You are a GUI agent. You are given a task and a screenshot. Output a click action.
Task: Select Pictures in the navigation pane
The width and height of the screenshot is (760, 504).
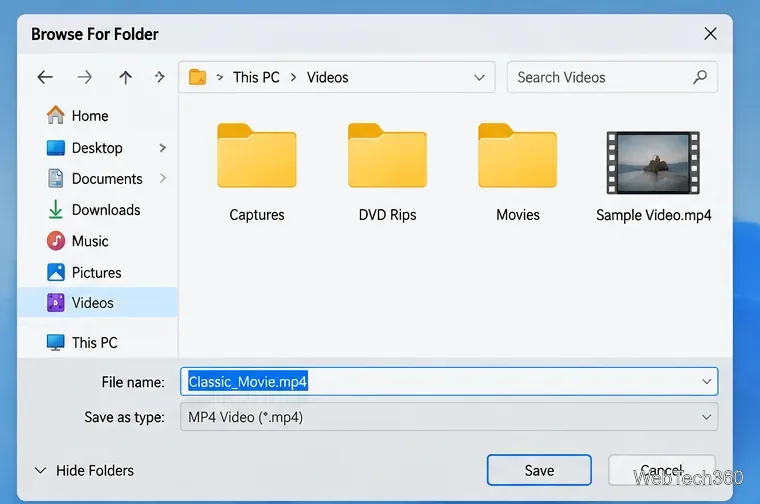tap(97, 272)
